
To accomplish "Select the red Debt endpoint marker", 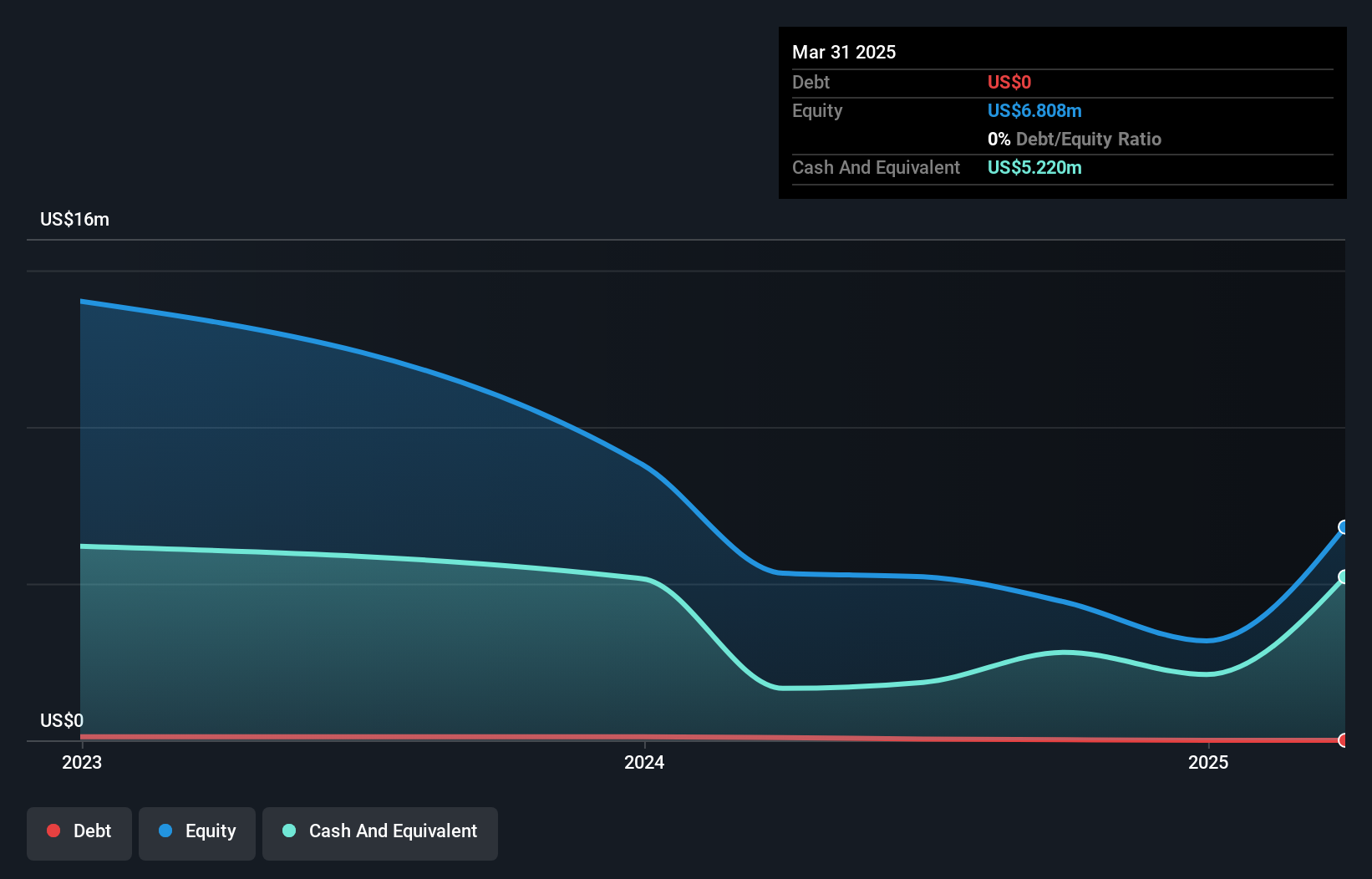I will [1344, 740].
